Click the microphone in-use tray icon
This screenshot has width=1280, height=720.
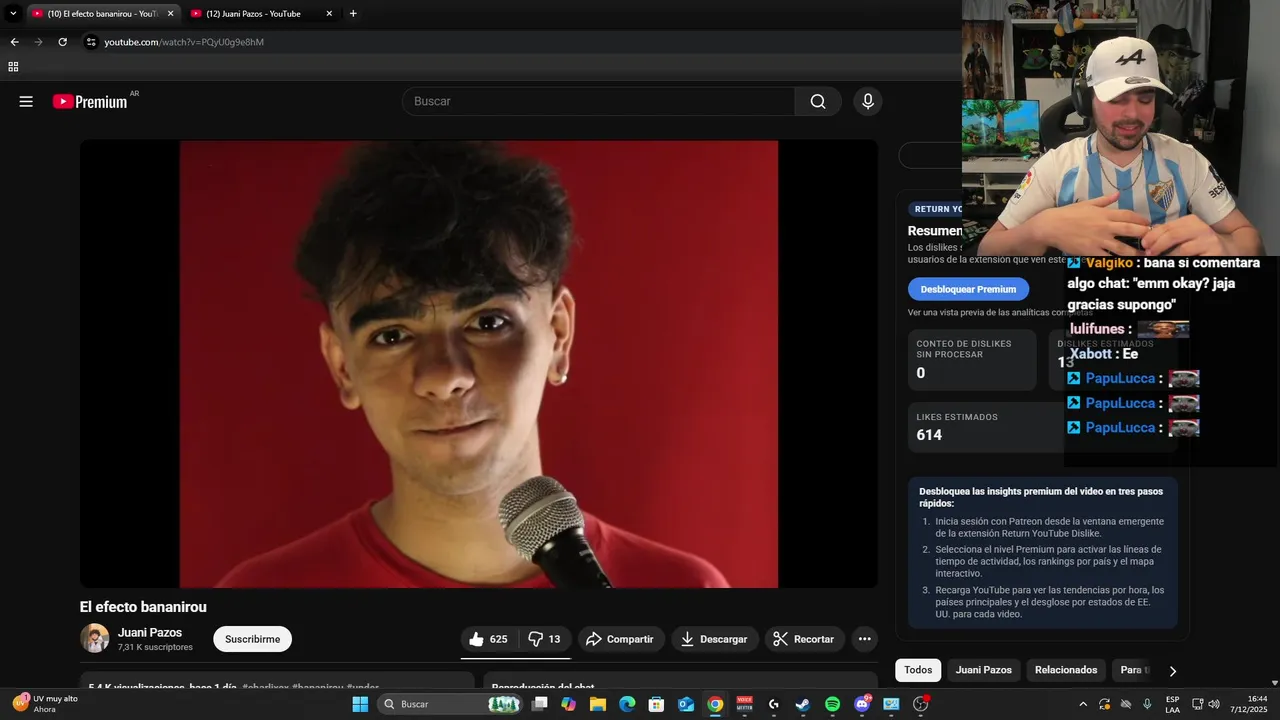point(1147,704)
